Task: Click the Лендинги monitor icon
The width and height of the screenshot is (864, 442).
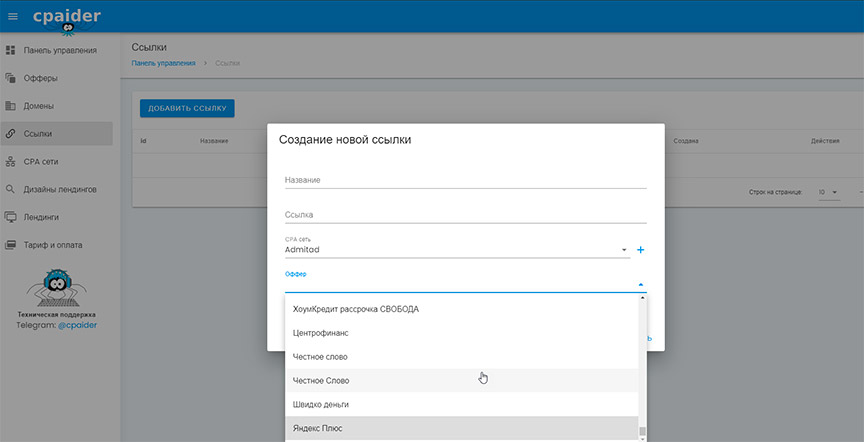Action: point(10,217)
